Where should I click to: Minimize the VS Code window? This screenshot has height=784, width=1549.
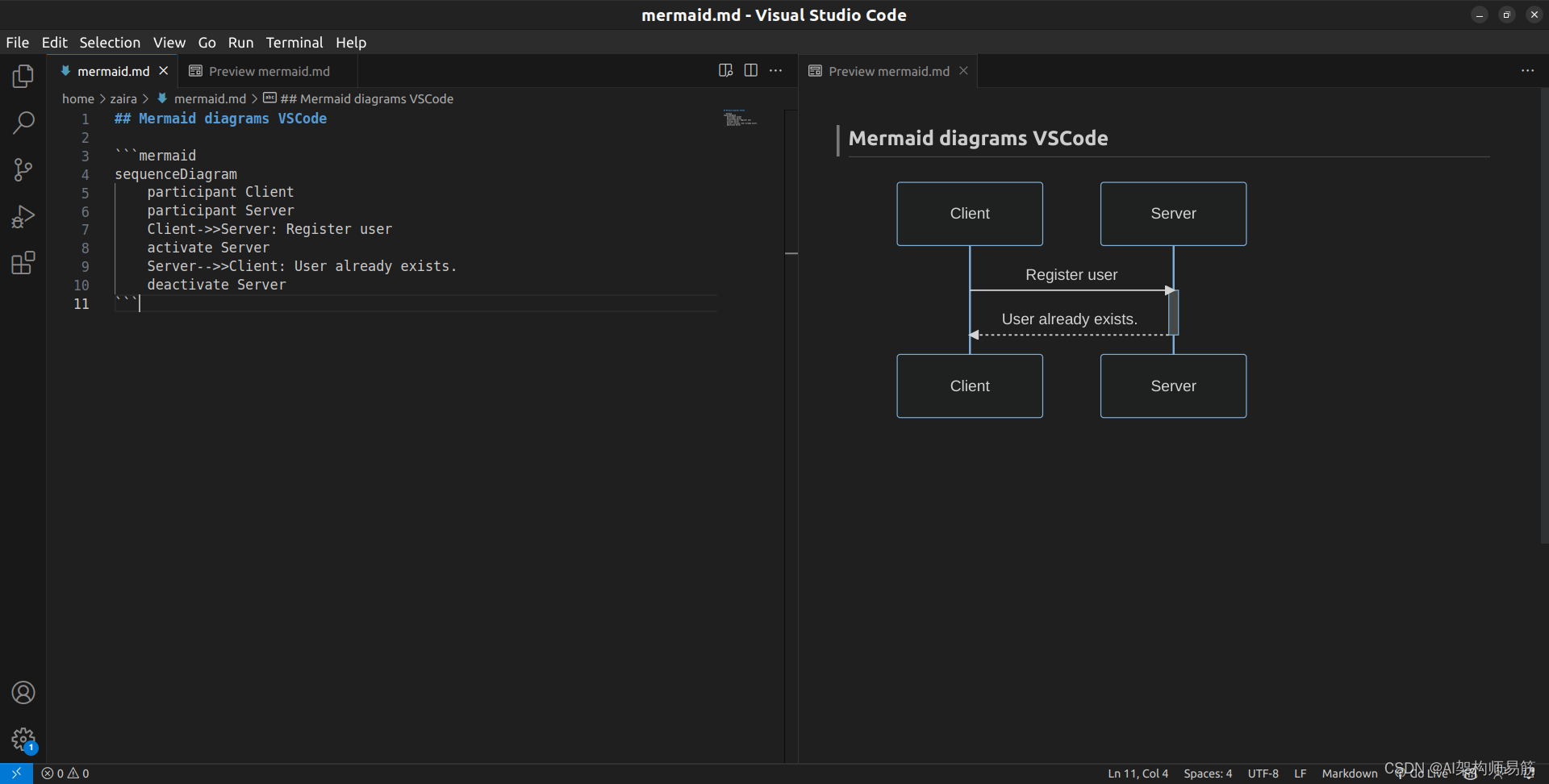1480,15
